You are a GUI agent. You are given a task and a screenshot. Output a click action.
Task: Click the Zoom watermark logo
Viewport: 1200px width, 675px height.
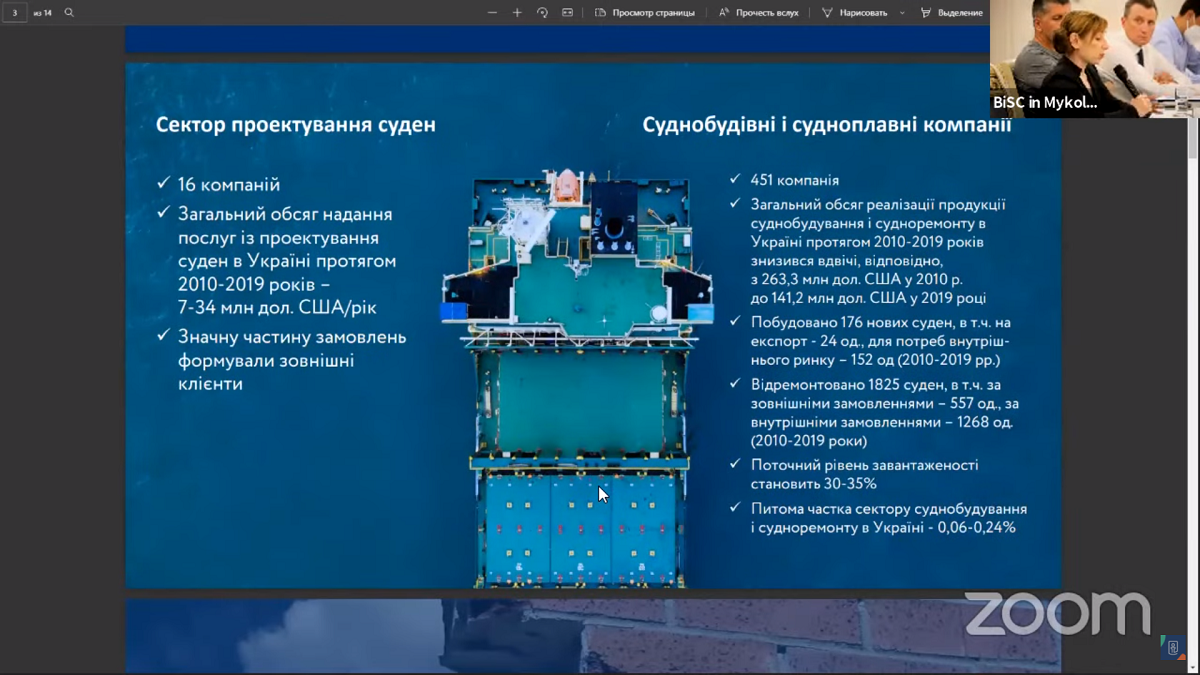(1057, 613)
